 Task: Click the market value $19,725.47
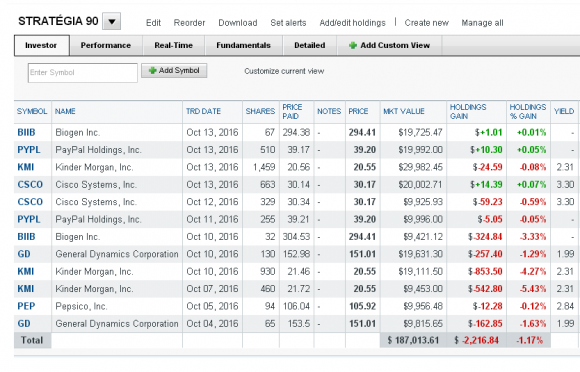[420, 132]
